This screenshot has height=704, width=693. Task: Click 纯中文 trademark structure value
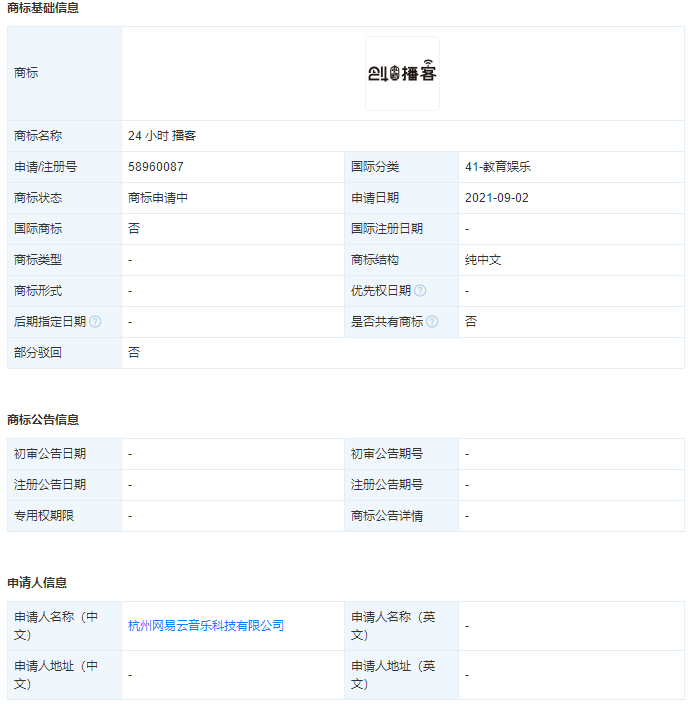coord(483,260)
